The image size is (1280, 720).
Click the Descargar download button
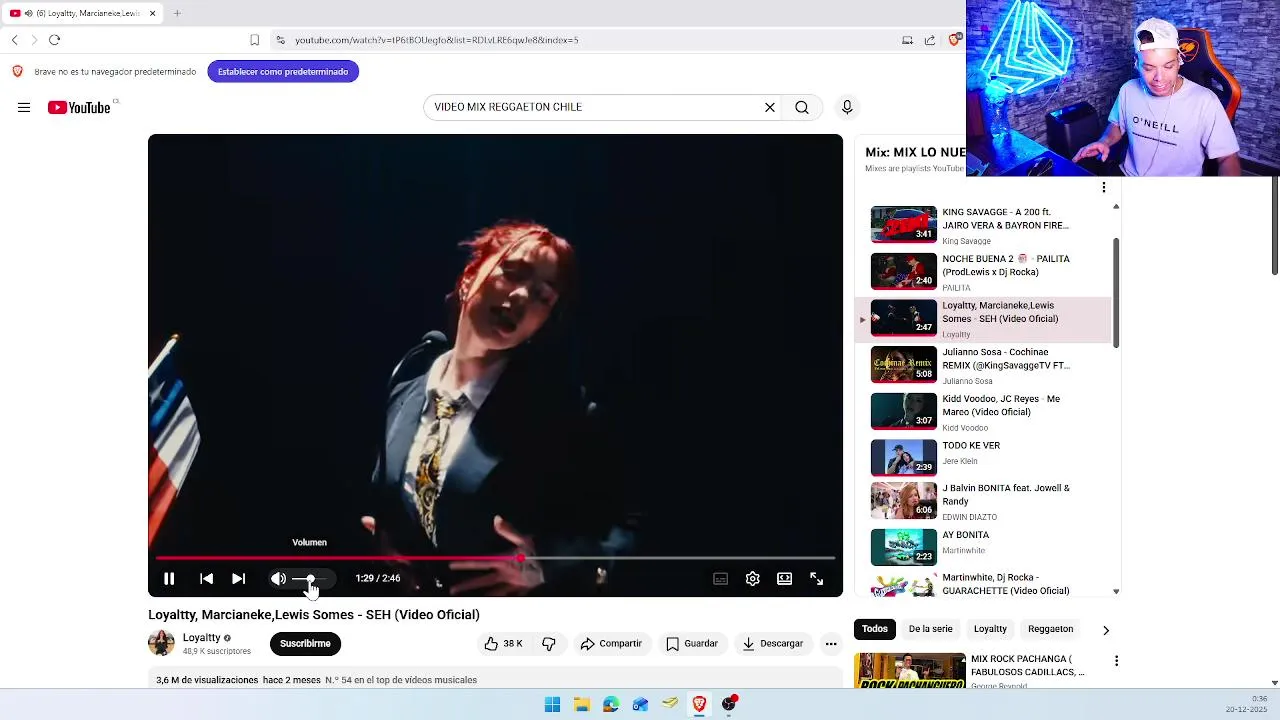(772, 643)
